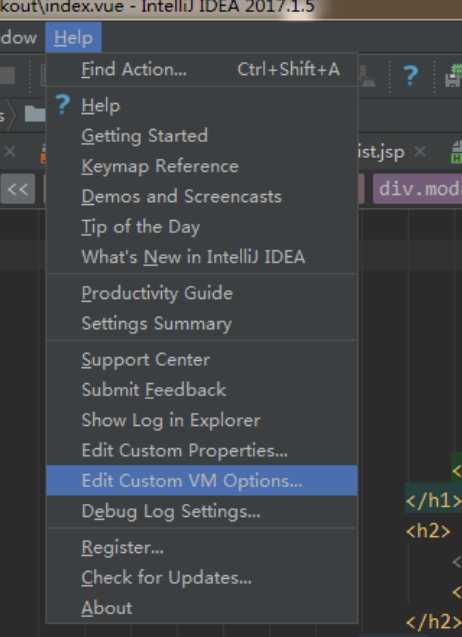Show Tip of the Day
This screenshot has height=637, width=462.
coord(202,227)
